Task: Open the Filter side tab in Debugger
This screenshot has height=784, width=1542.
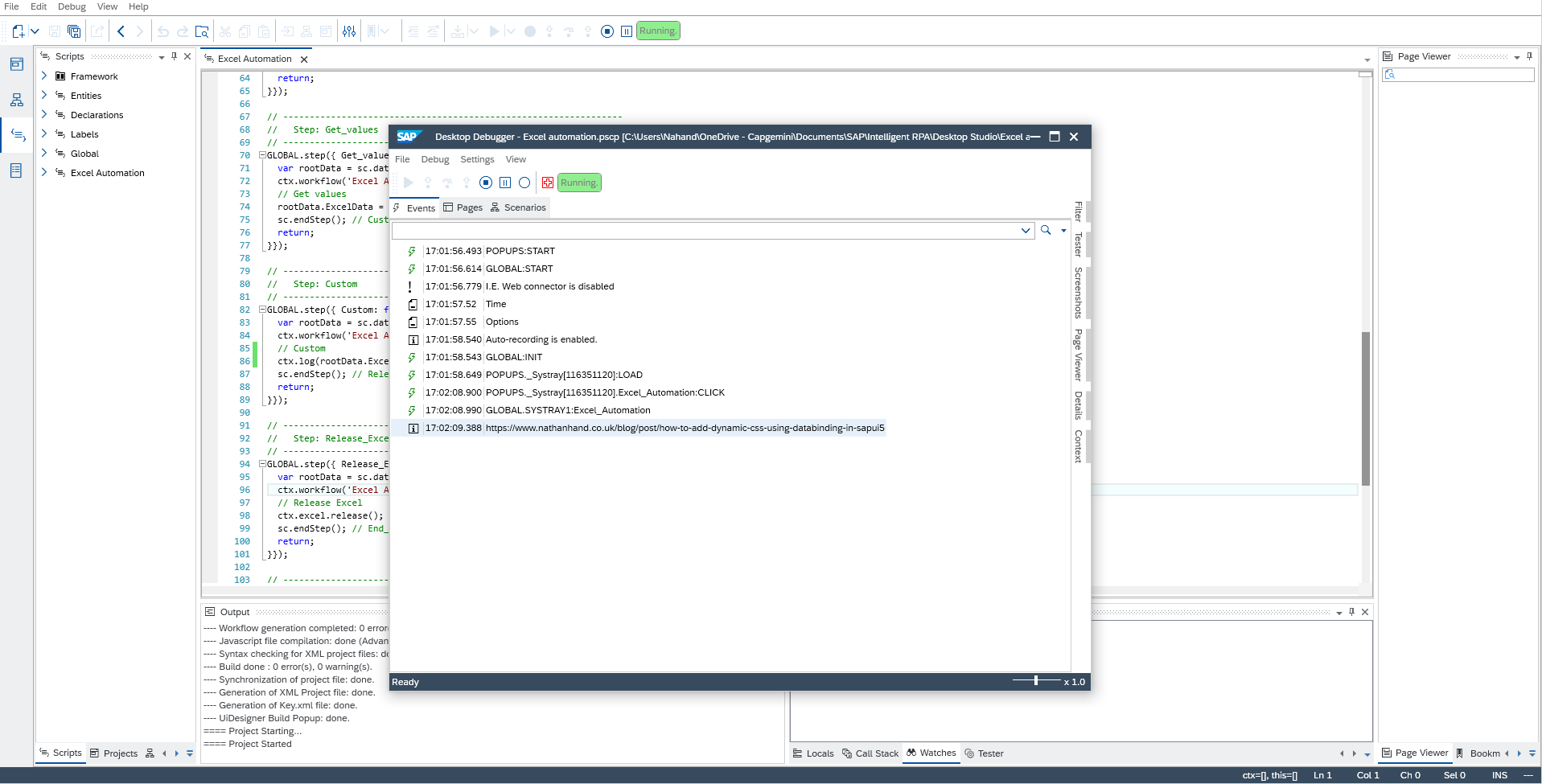Action: click(1079, 212)
